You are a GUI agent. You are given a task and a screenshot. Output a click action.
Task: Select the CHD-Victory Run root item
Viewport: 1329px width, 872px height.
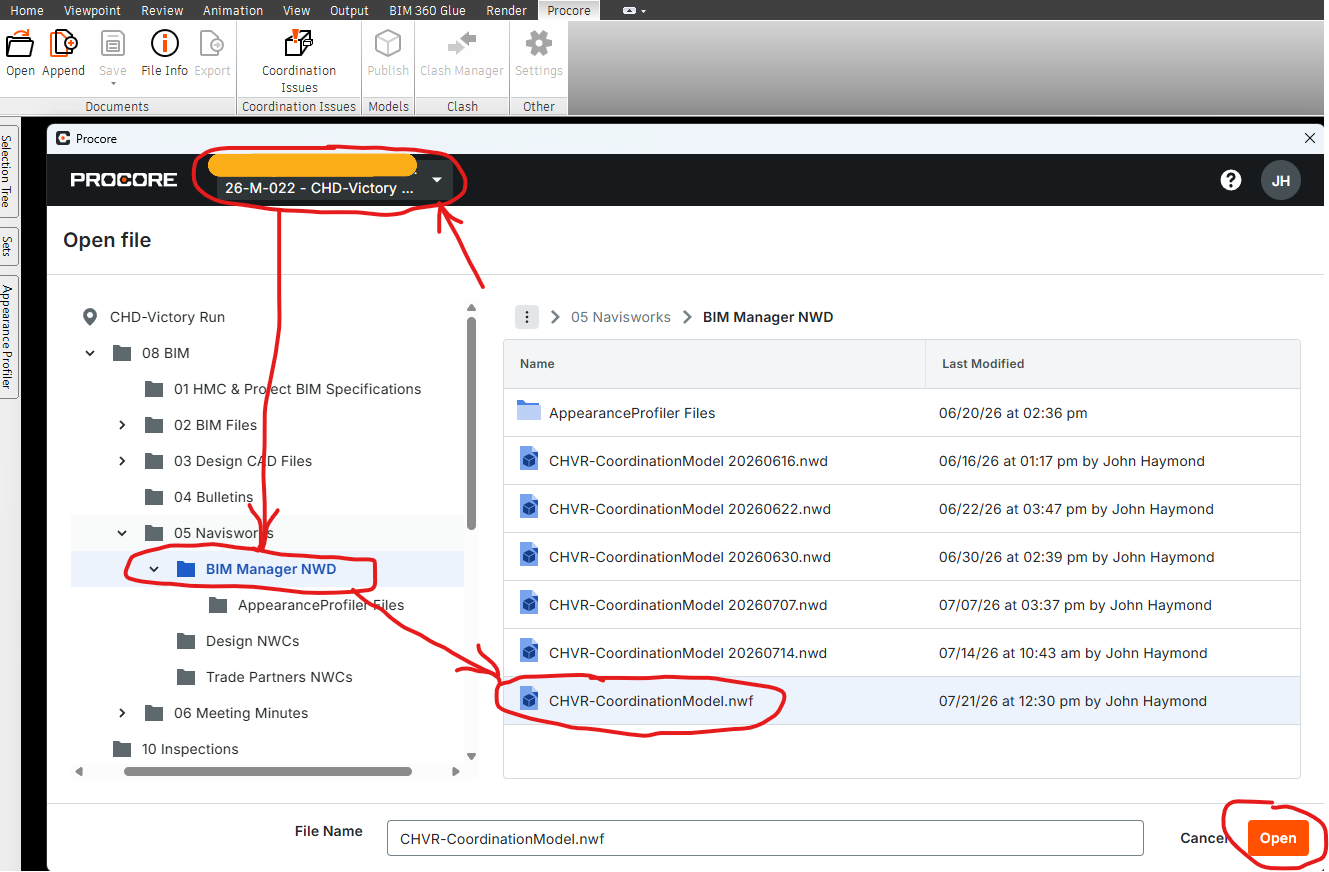167,317
